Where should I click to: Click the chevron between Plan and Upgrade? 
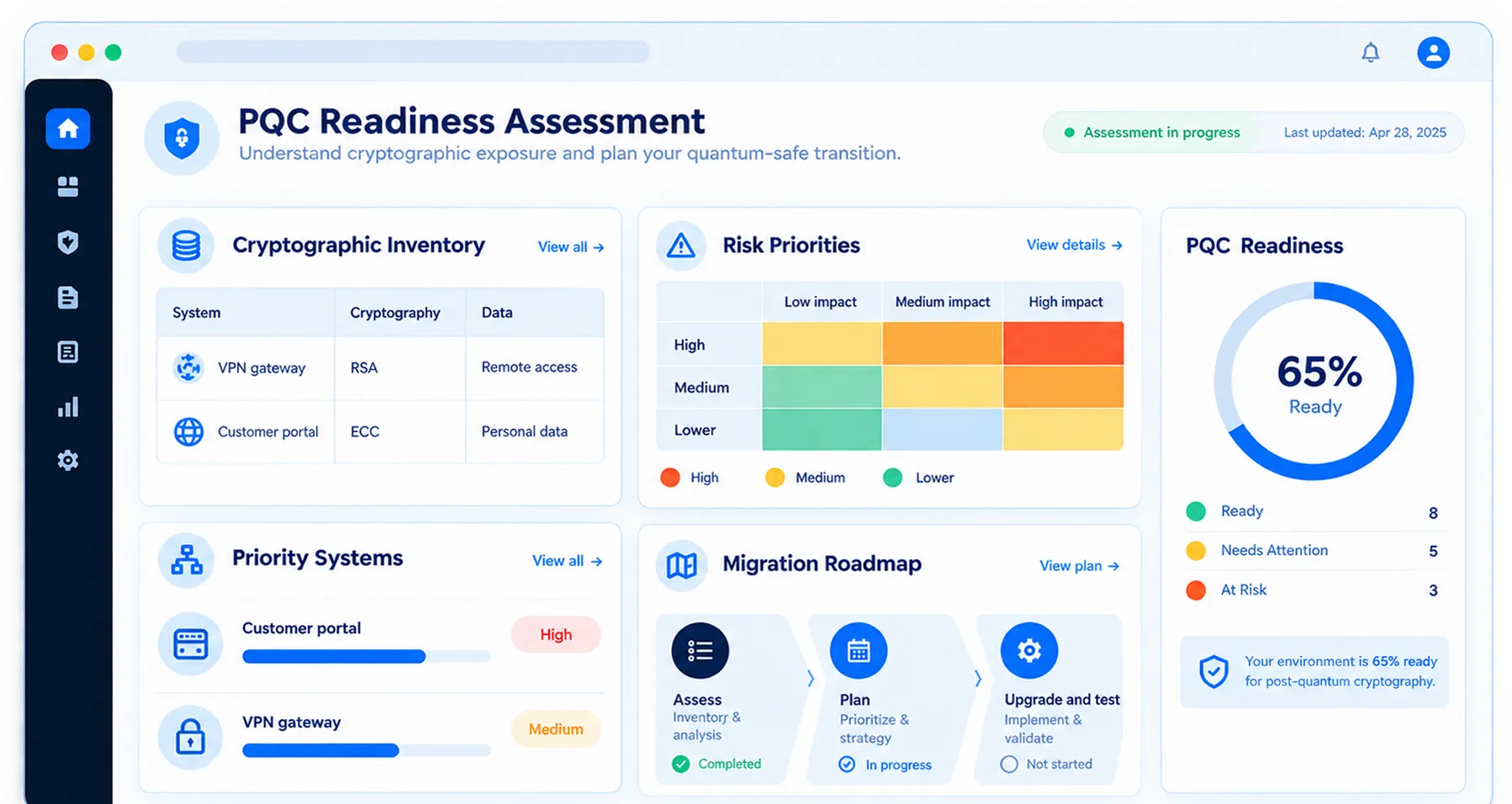[x=978, y=679]
